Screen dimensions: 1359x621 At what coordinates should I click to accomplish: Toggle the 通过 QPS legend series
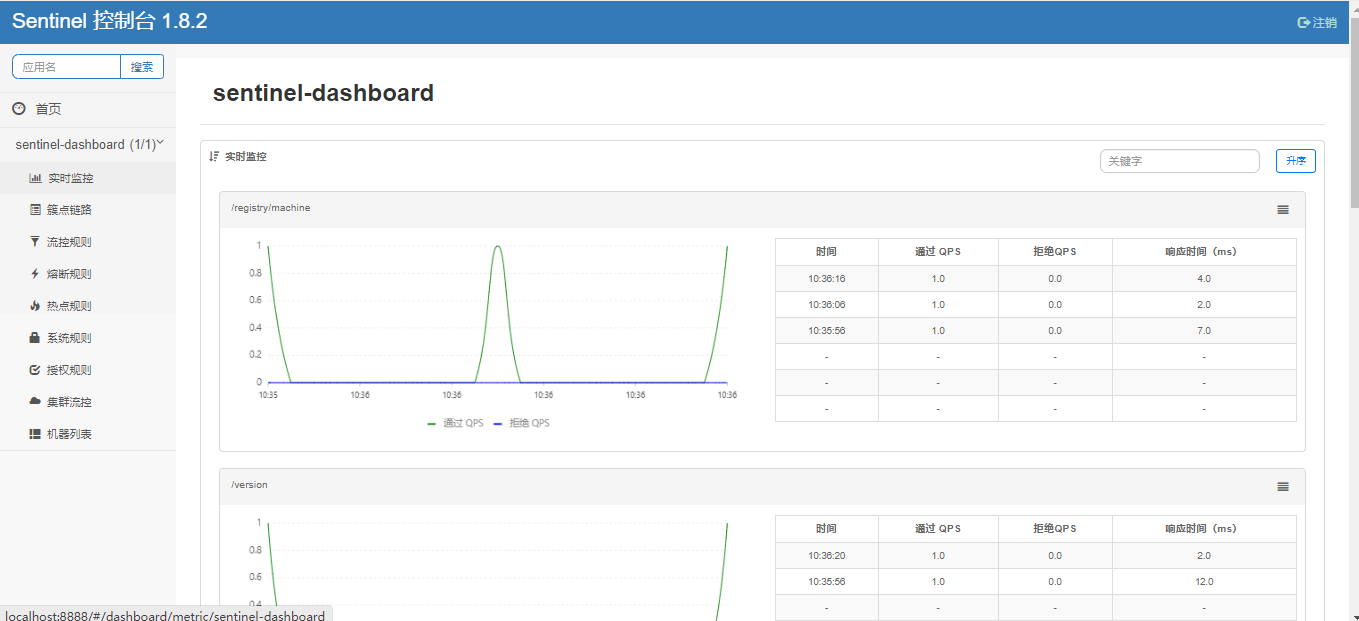[455, 423]
